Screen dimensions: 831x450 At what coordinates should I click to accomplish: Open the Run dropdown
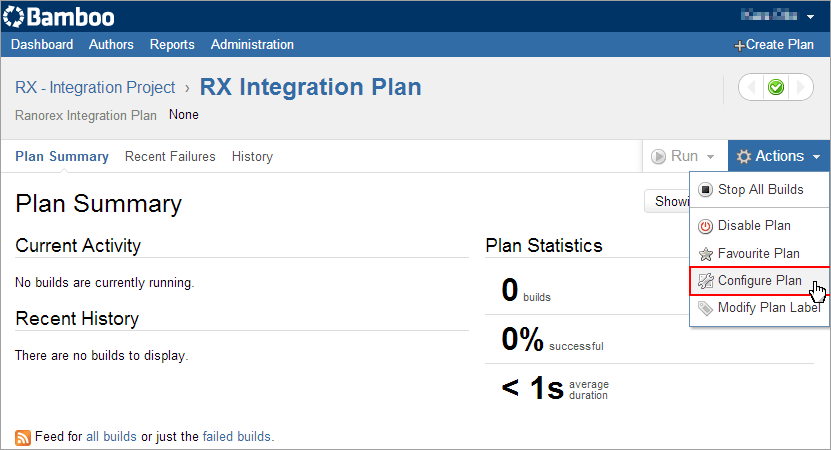(x=685, y=156)
